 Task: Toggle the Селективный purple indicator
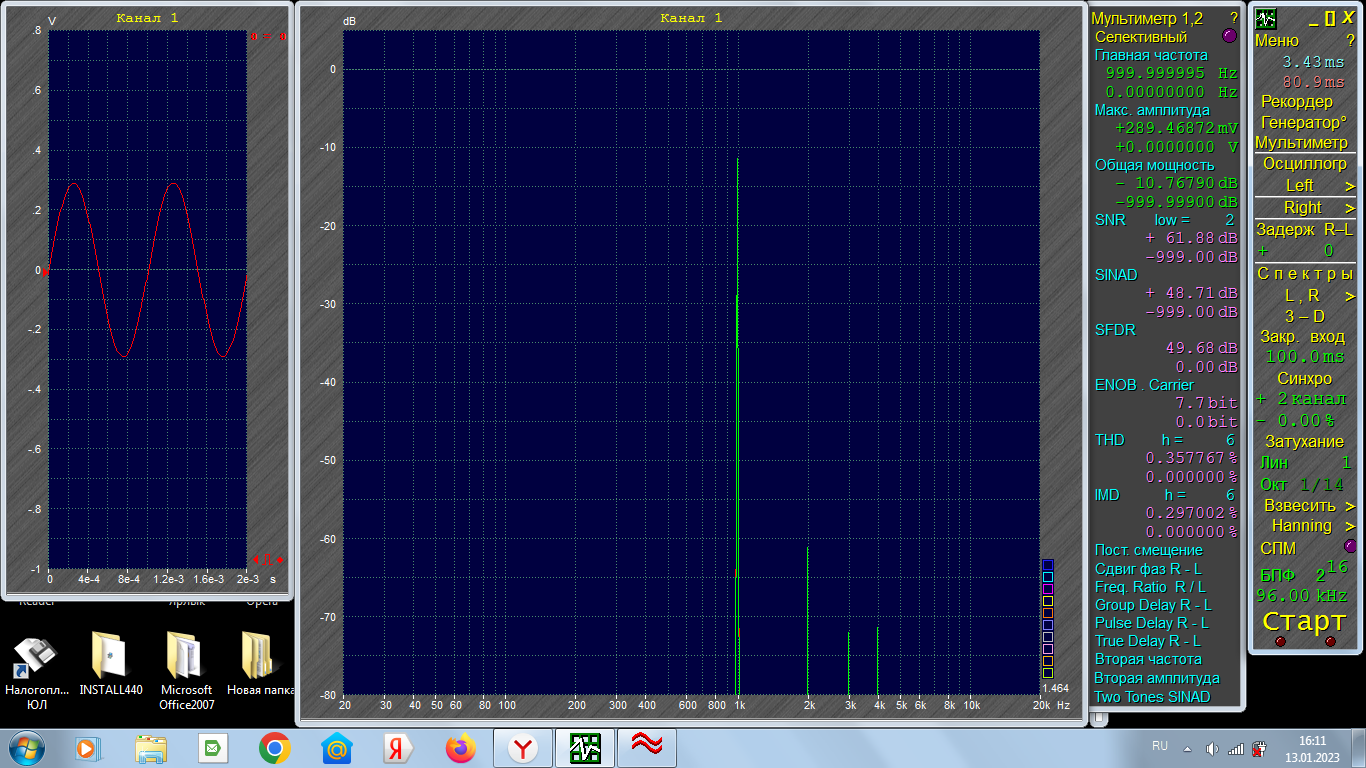point(1230,36)
